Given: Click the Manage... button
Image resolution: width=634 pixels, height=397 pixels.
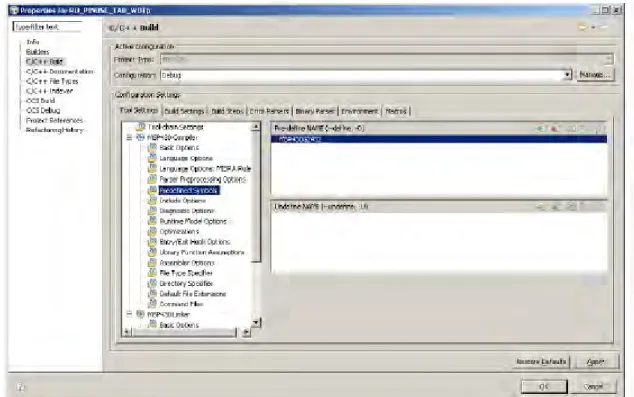Looking at the screenshot, I should coord(594,75).
